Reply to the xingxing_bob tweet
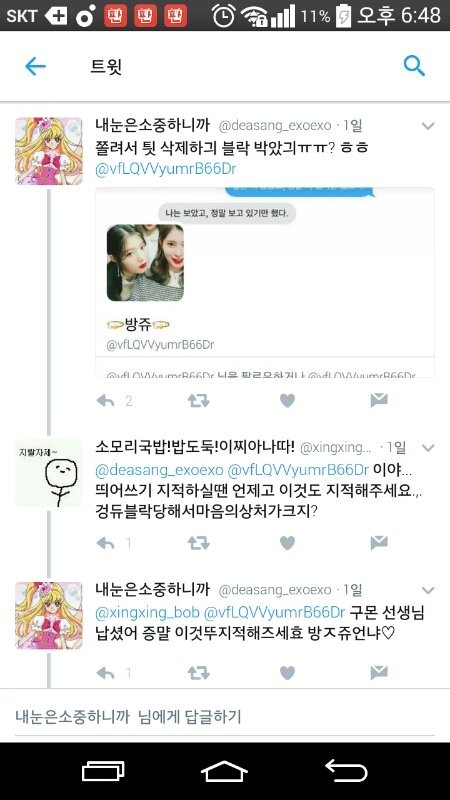Viewport: 450px width, 800px height. 105,544
